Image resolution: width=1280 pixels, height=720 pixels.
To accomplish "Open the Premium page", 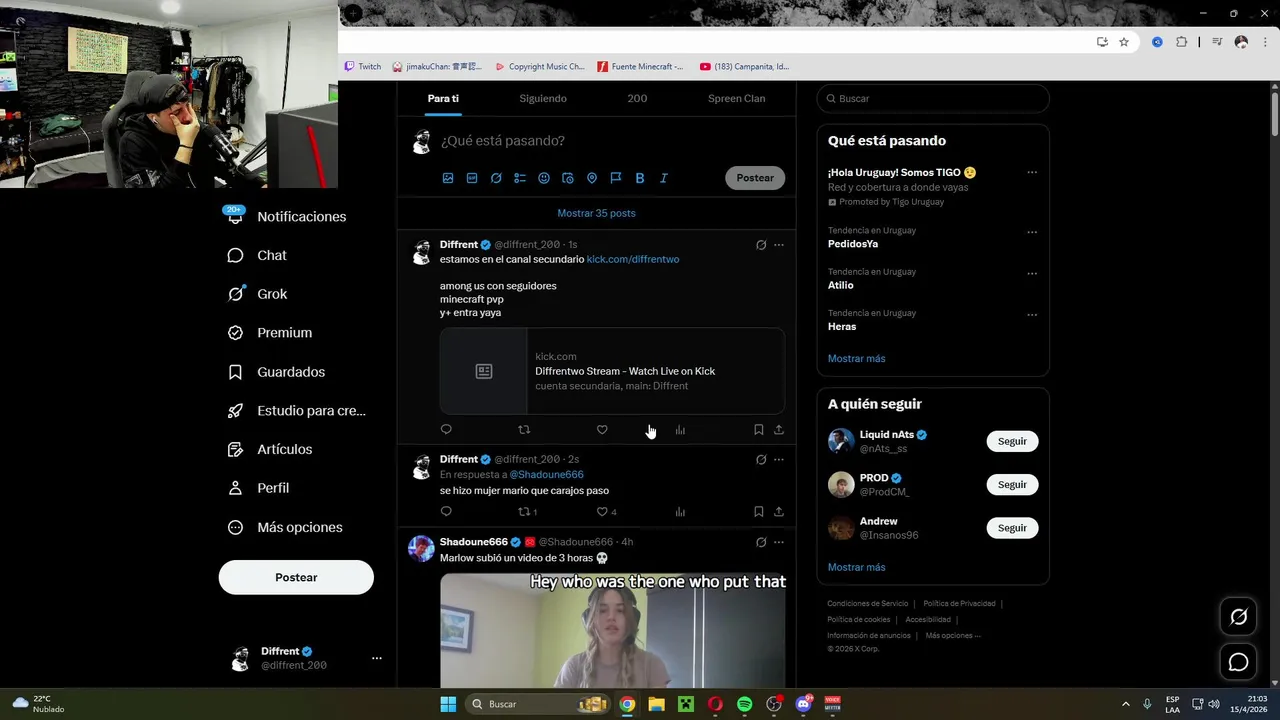I will [x=270, y=333].
